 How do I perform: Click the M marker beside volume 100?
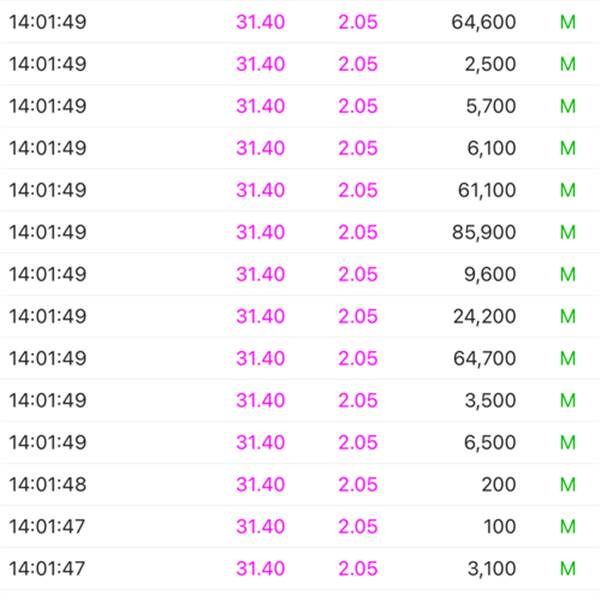coord(568,526)
